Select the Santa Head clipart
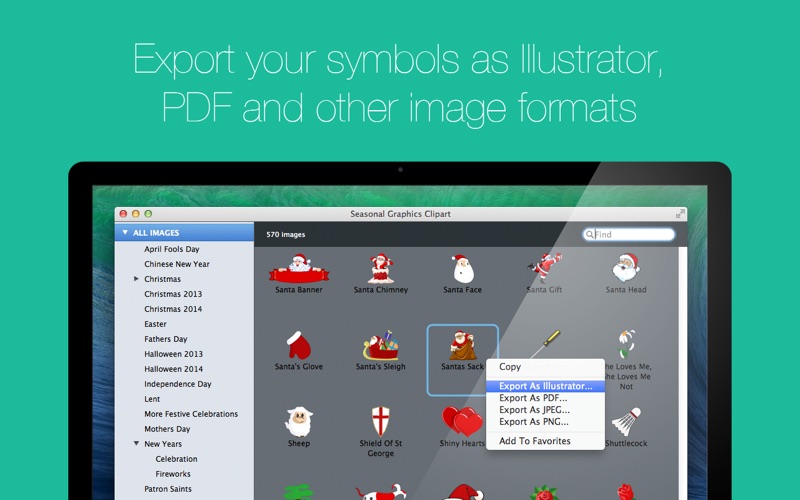The width and height of the screenshot is (800, 500). click(626, 268)
